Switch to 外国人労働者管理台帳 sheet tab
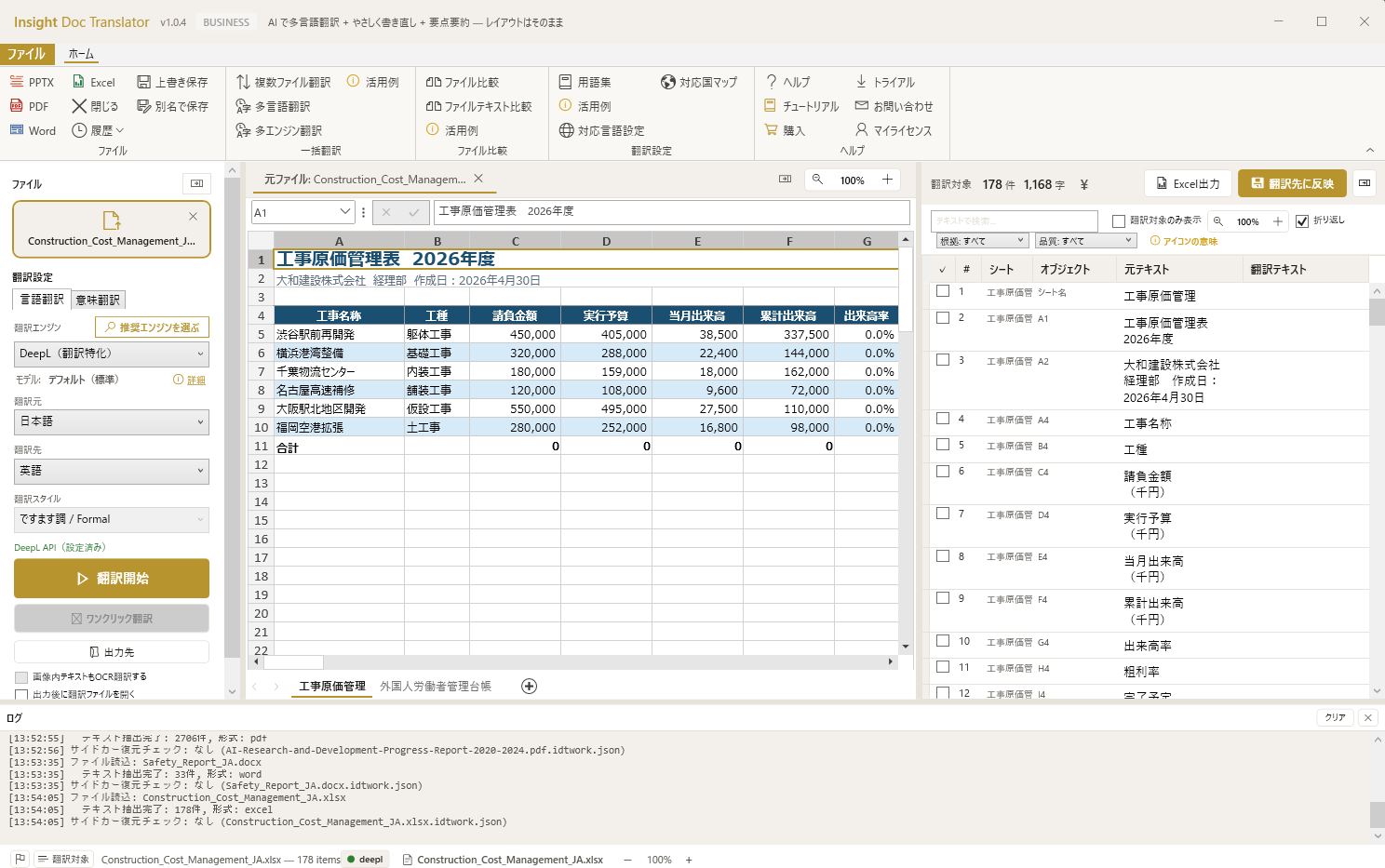 [x=436, y=687]
